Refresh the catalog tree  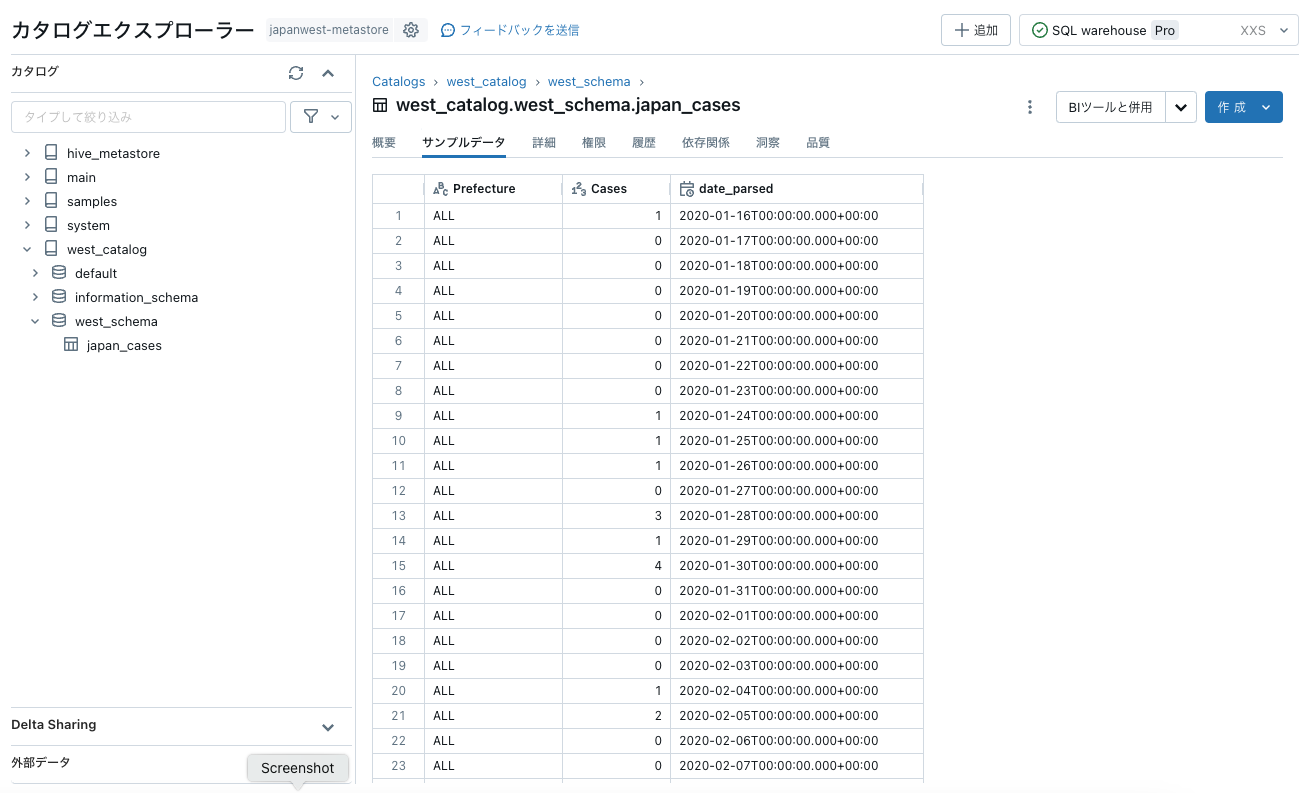click(295, 73)
